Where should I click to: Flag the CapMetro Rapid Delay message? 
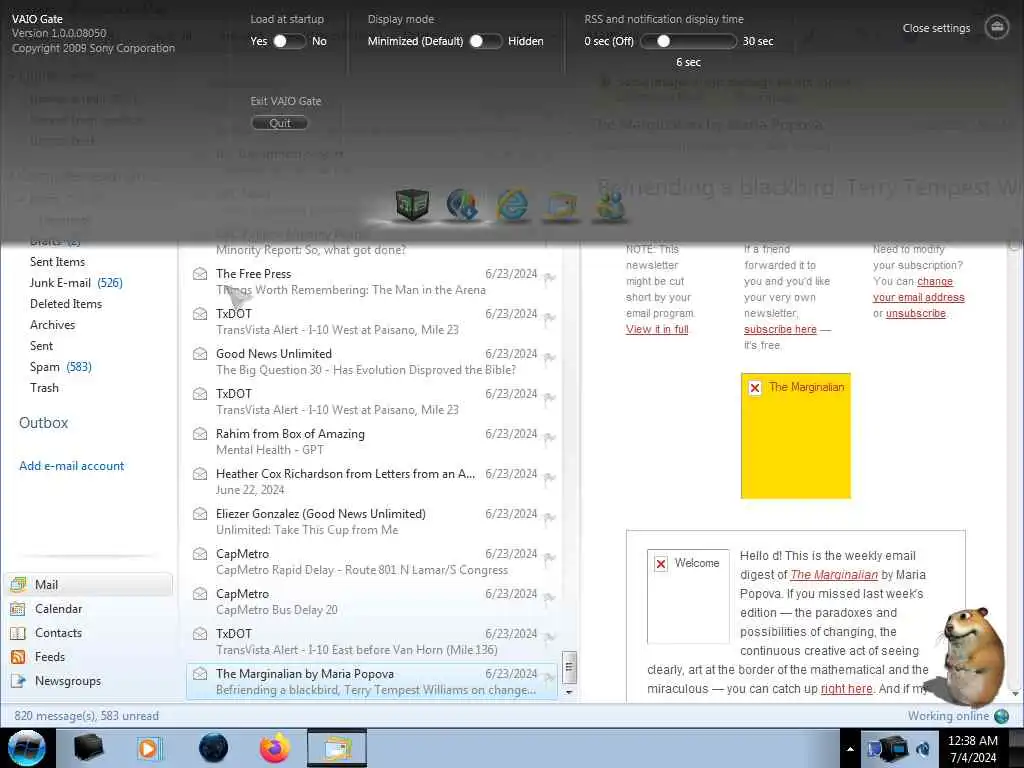pyautogui.click(x=550, y=558)
